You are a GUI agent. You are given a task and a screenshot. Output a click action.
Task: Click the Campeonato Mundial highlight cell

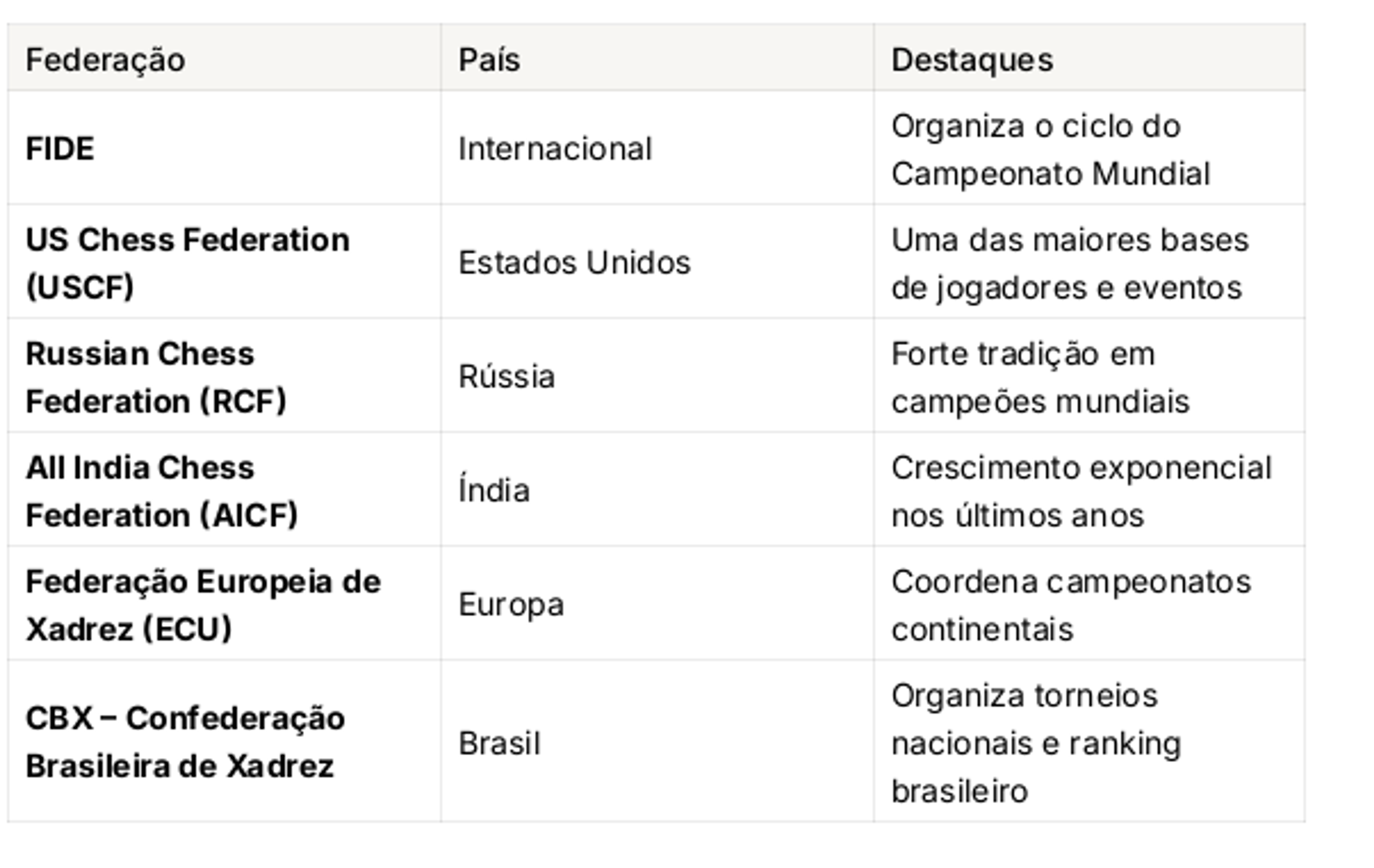point(1089,148)
